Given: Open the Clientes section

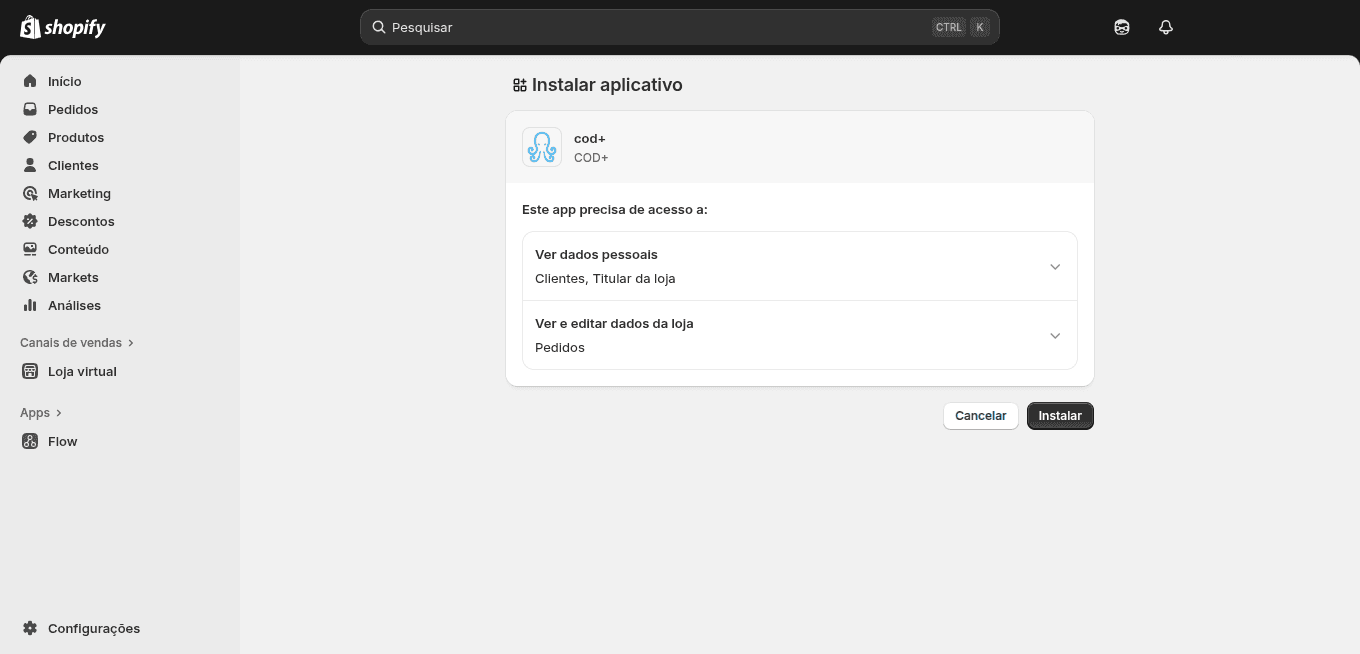Looking at the screenshot, I should [31, 165].
